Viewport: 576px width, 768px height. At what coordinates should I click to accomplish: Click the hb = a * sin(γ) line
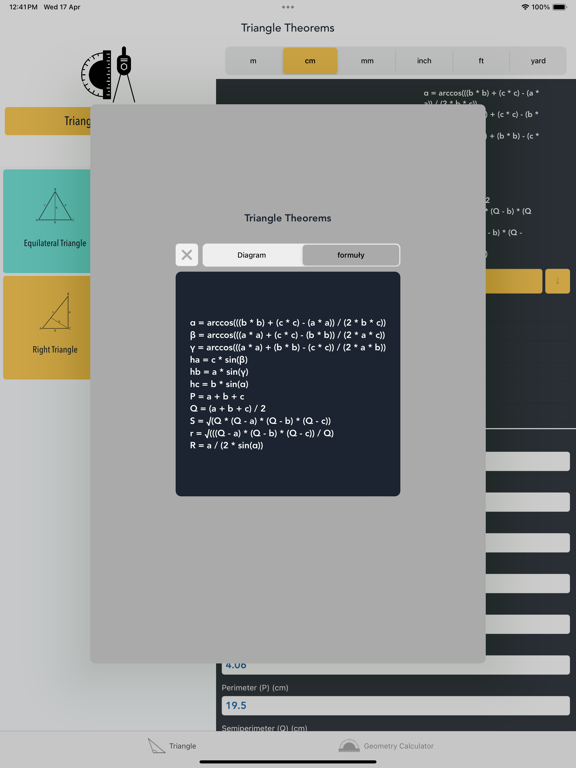(219, 372)
